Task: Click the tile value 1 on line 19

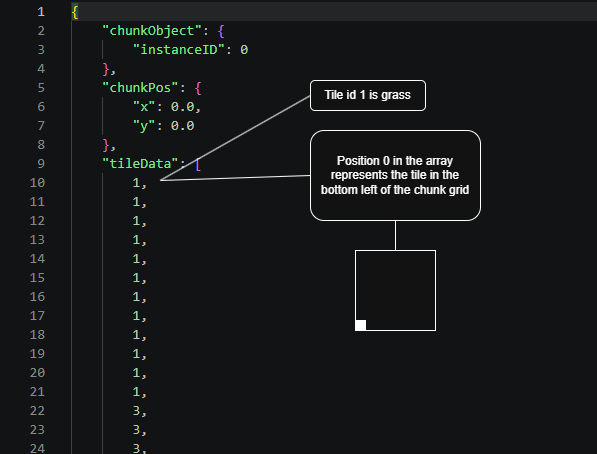Action: click(136, 354)
